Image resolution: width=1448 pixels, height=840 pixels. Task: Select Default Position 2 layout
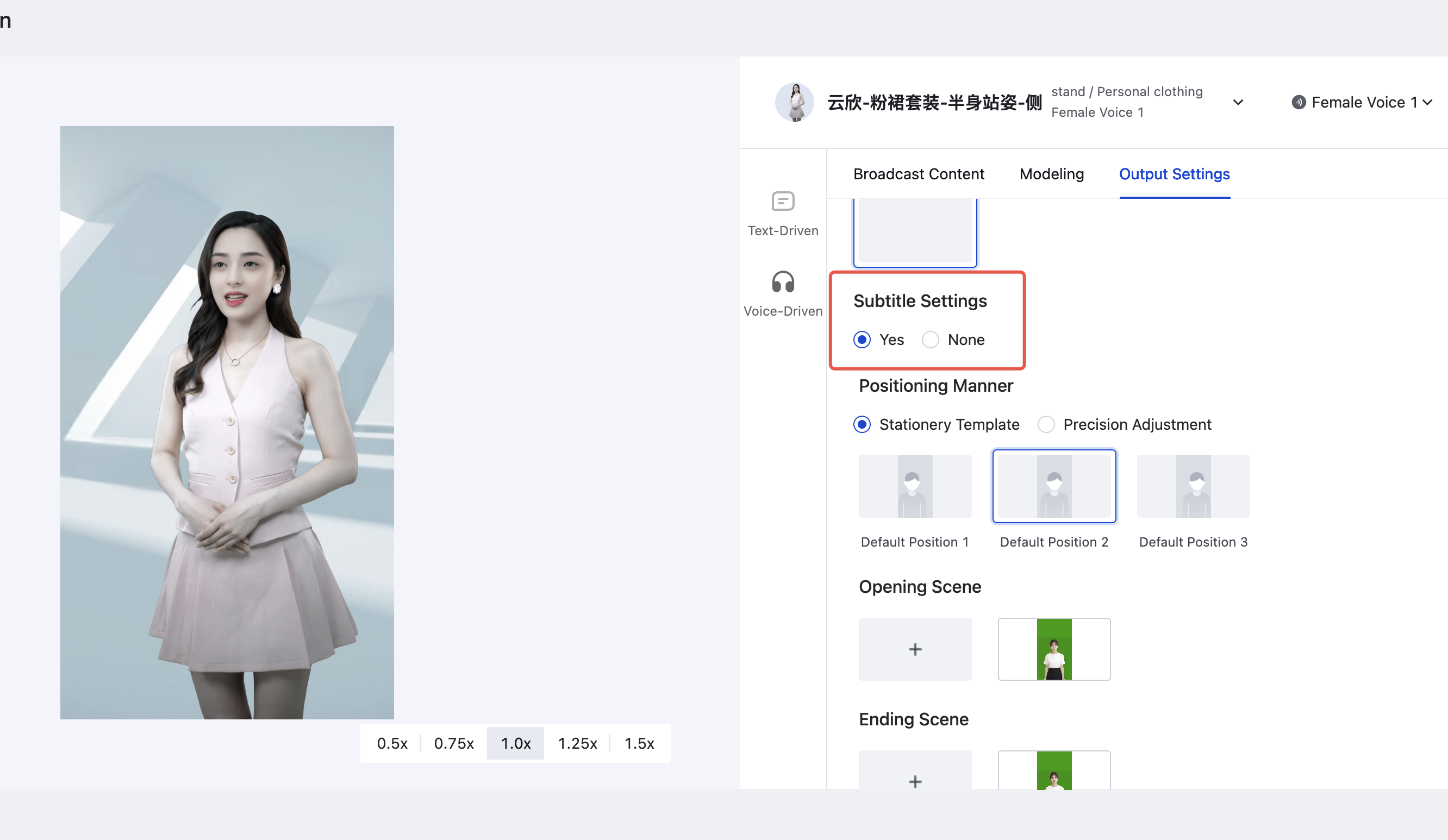[1054, 486]
